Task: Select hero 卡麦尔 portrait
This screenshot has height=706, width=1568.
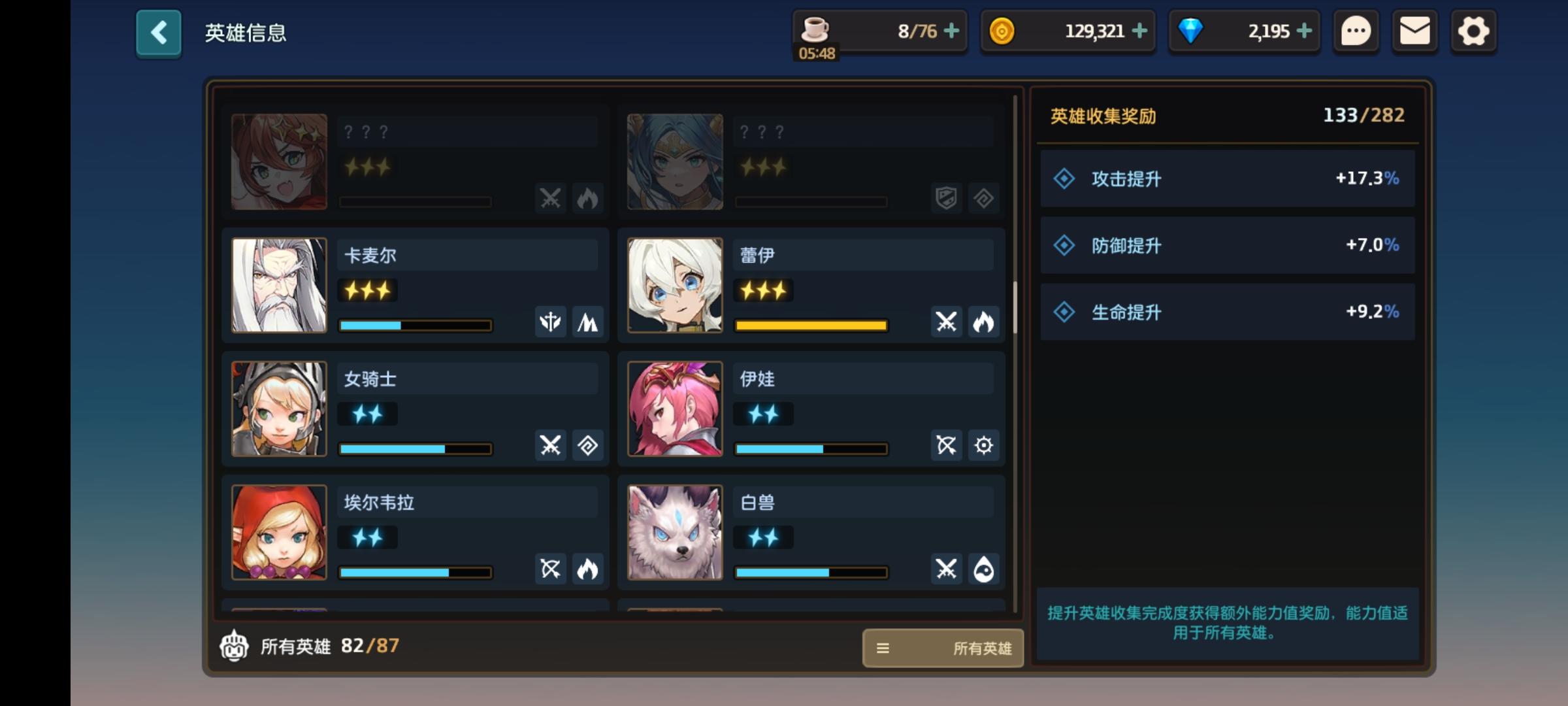Action: [x=279, y=285]
